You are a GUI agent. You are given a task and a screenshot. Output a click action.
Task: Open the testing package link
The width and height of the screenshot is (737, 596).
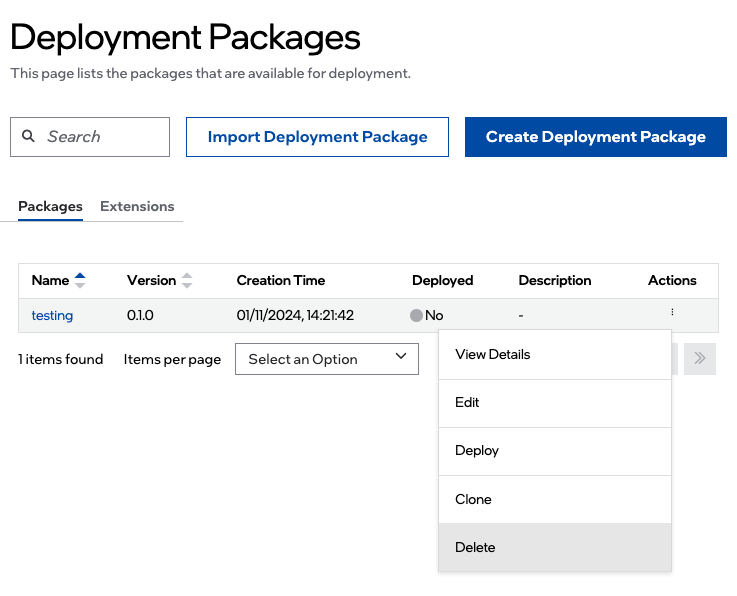(52, 315)
